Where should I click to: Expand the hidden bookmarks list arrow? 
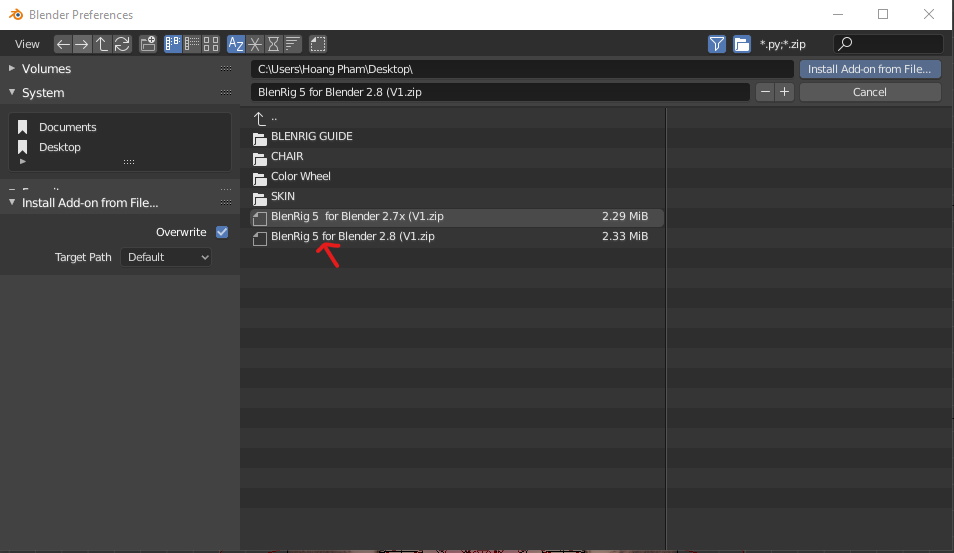tap(23, 161)
